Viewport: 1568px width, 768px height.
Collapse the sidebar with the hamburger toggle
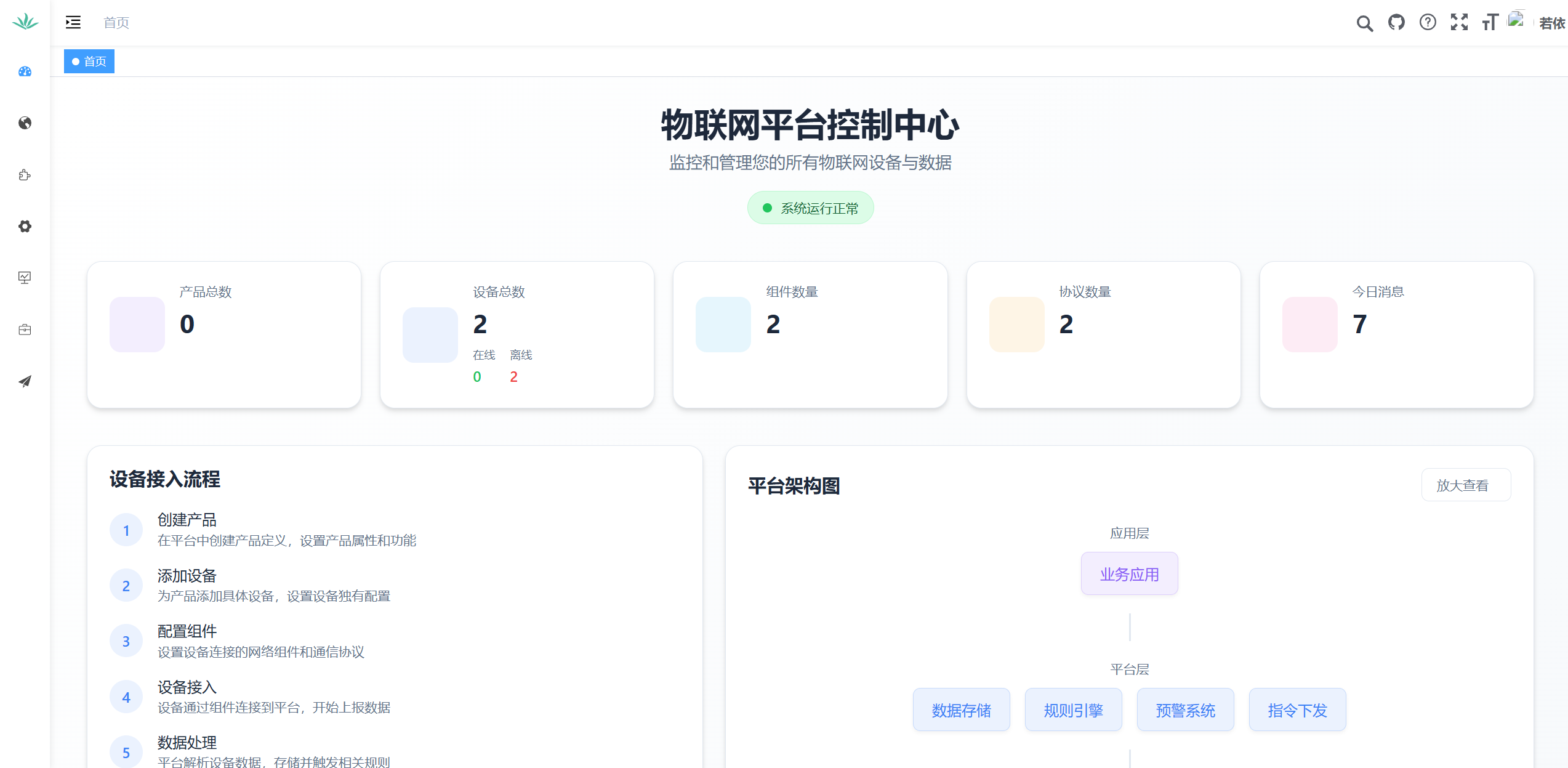tap(72, 22)
